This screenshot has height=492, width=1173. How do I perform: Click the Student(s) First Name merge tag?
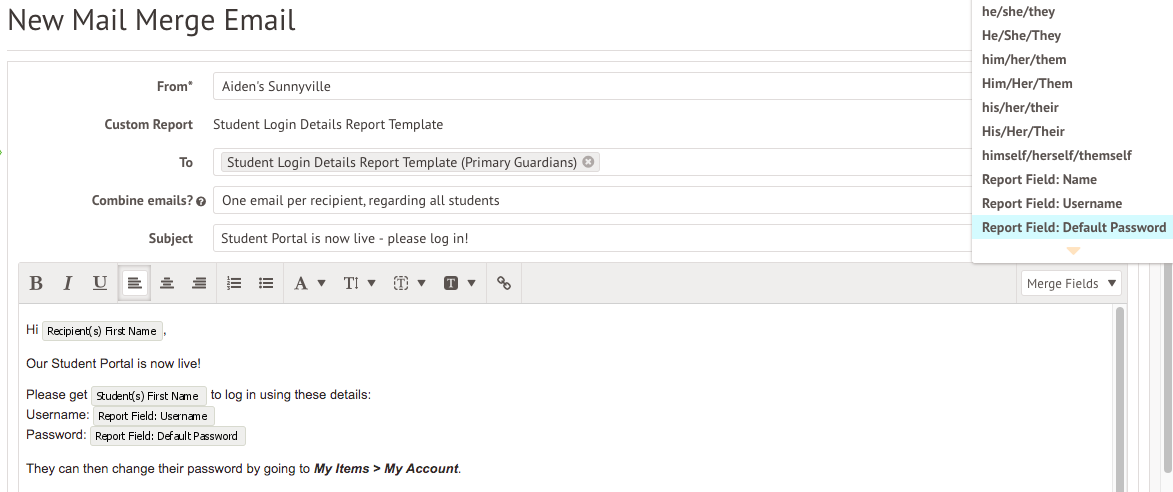(x=149, y=396)
